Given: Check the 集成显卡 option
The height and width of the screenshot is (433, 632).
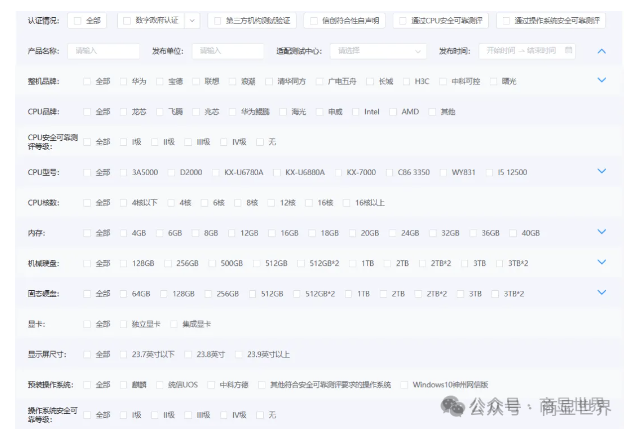Looking at the screenshot, I should pyautogui.click(x=174, y=324).
